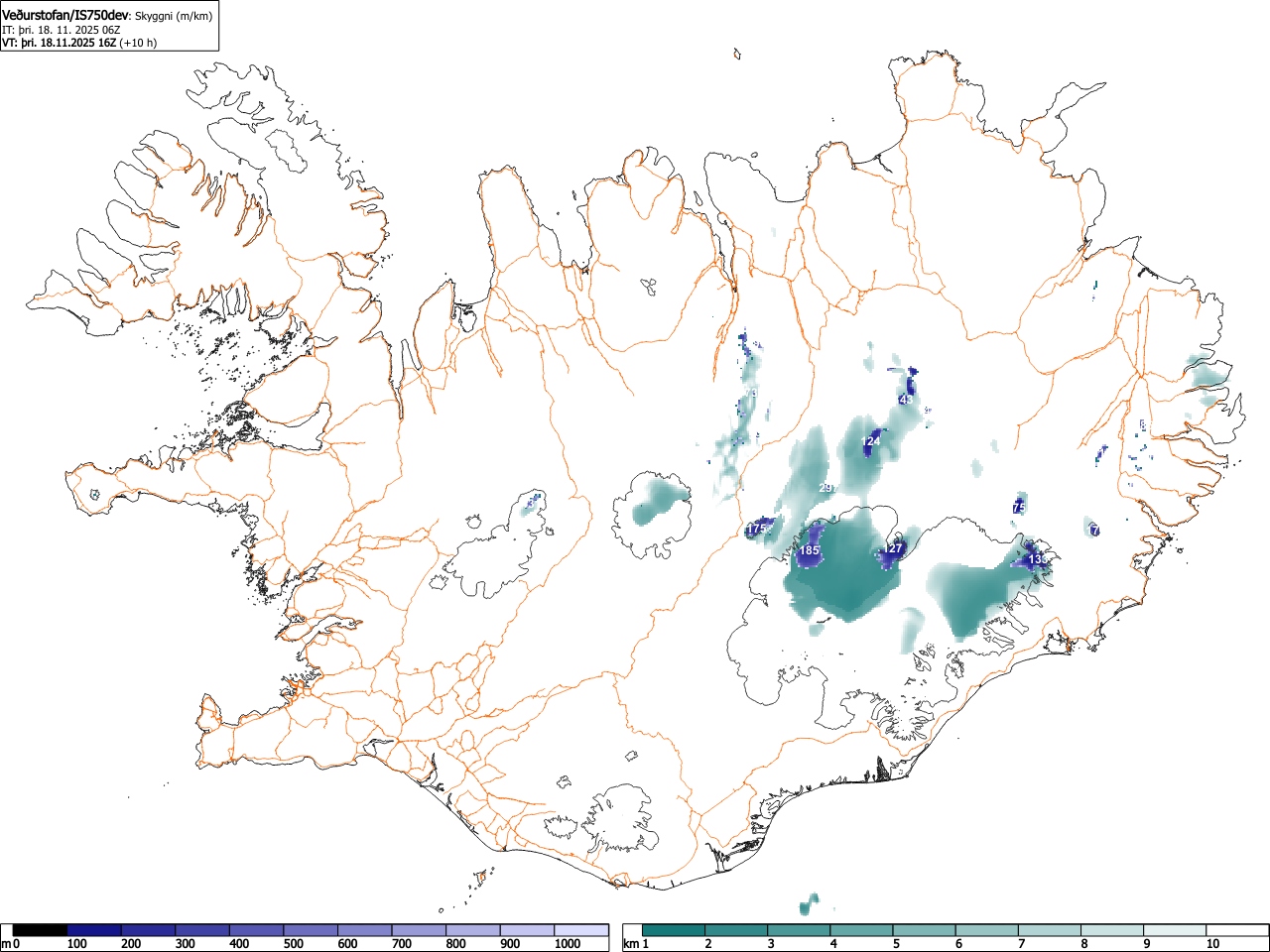Screen dimensions: 1270x952
Task: Click the palest swatch after 1000 m
Action: pos(581,930)
